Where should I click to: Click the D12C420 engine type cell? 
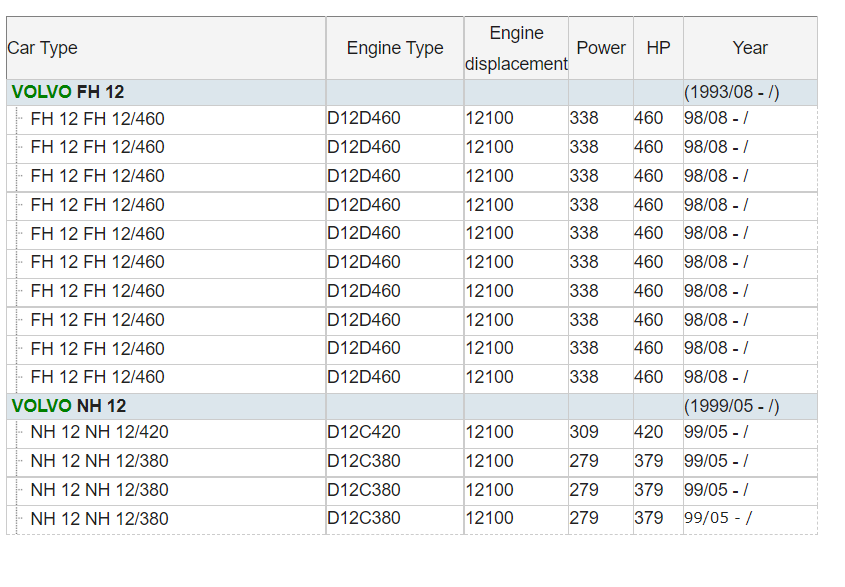(395, 433)
